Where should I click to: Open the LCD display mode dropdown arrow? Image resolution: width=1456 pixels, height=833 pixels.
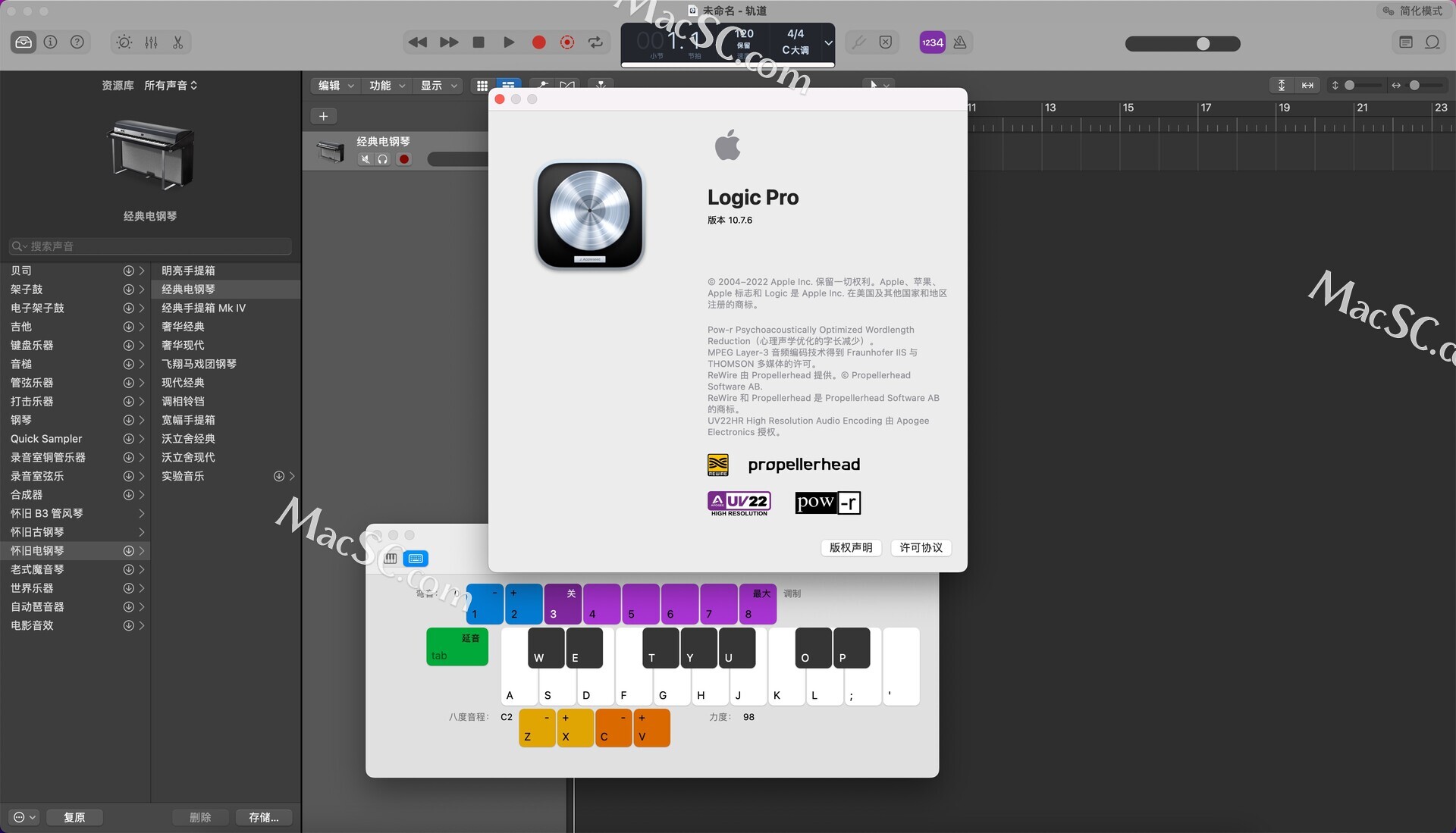point(828,43)
